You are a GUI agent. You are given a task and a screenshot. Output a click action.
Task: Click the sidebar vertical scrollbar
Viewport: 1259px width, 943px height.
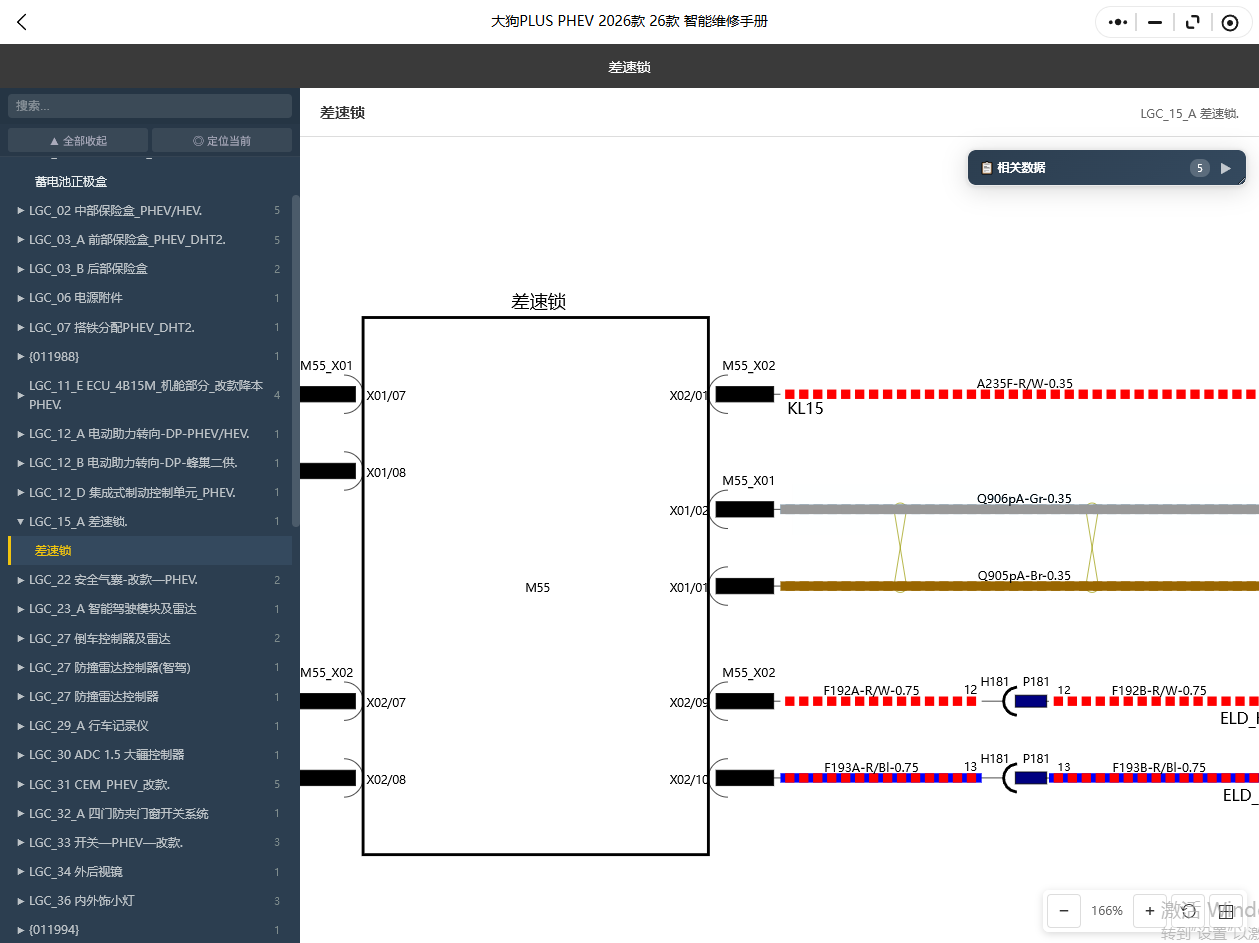pos(295,360)
